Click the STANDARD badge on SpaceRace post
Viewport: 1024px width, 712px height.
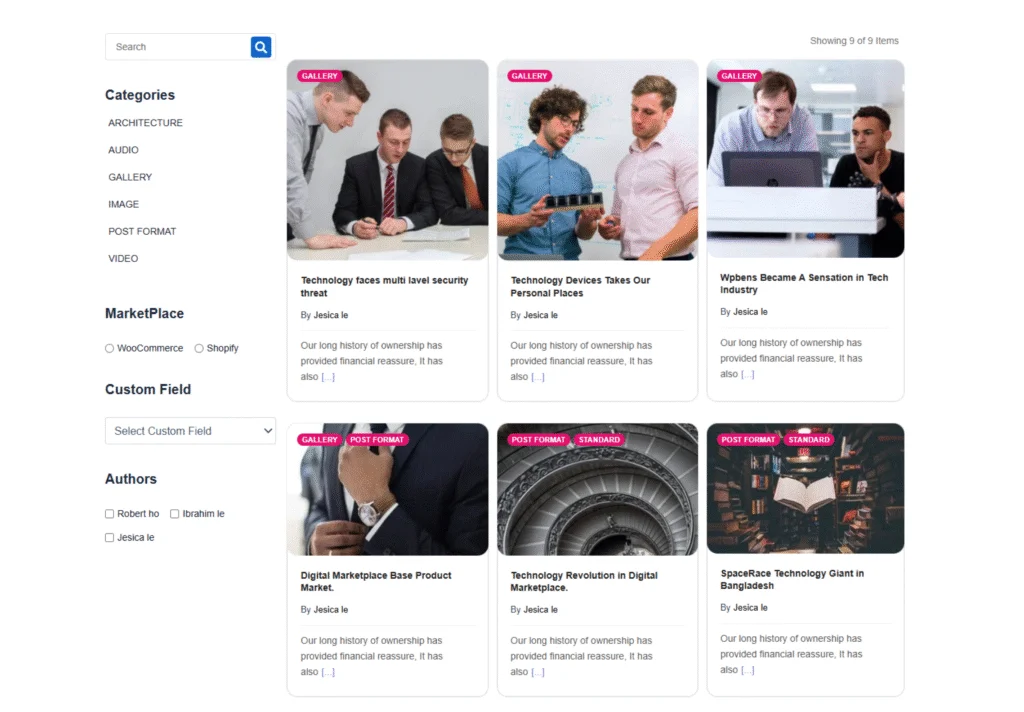point(809,439)
